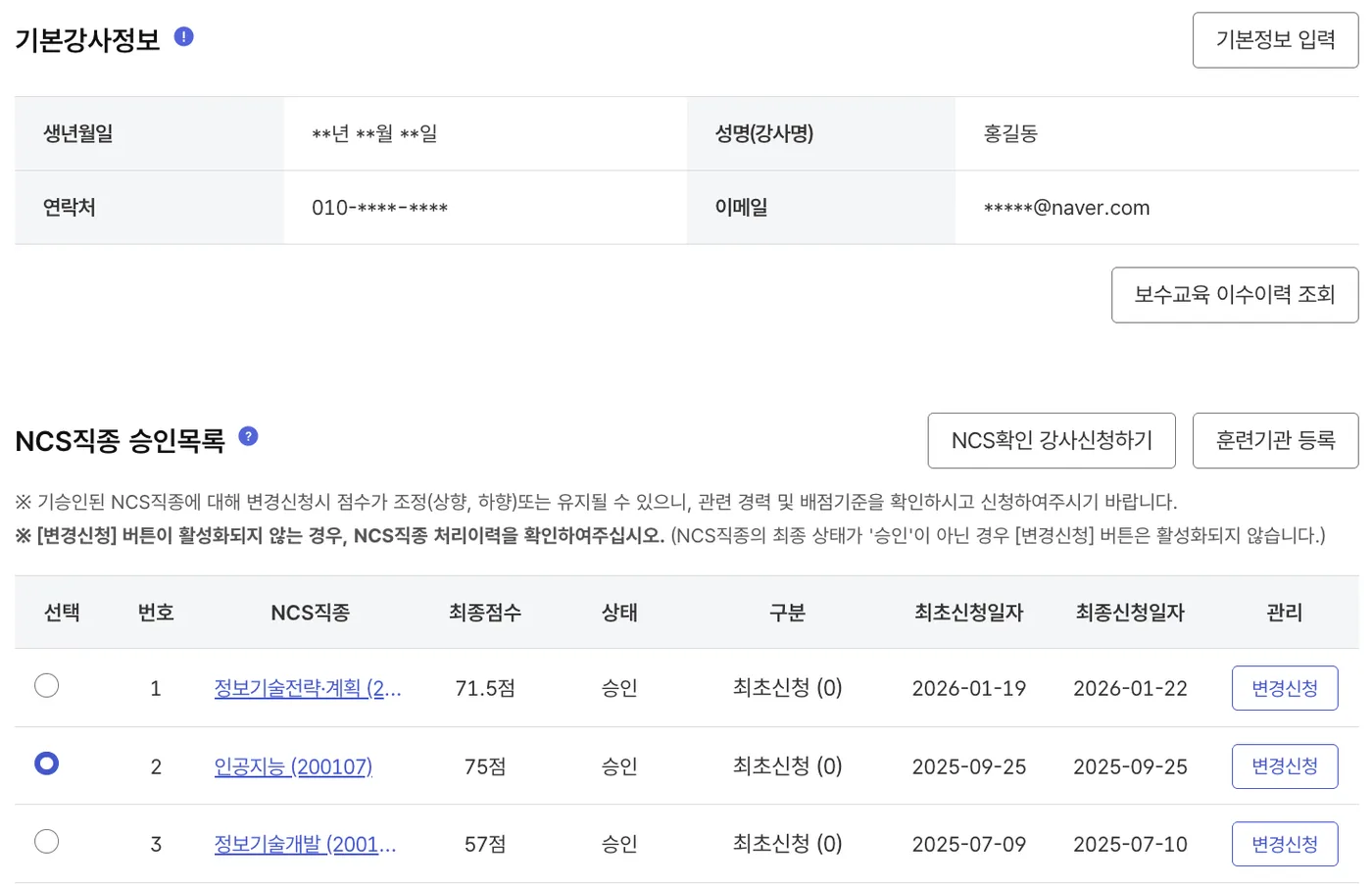Screen dimensions: 1372x887
Task: Click the 75점 score cell
Action: click(x=485, y=766)
